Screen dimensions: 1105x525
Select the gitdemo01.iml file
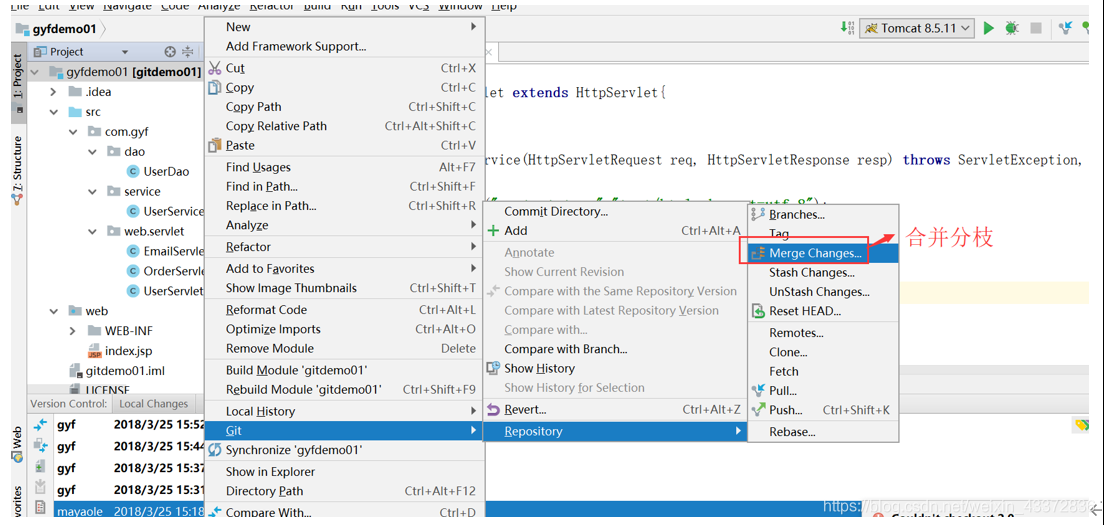117,371
